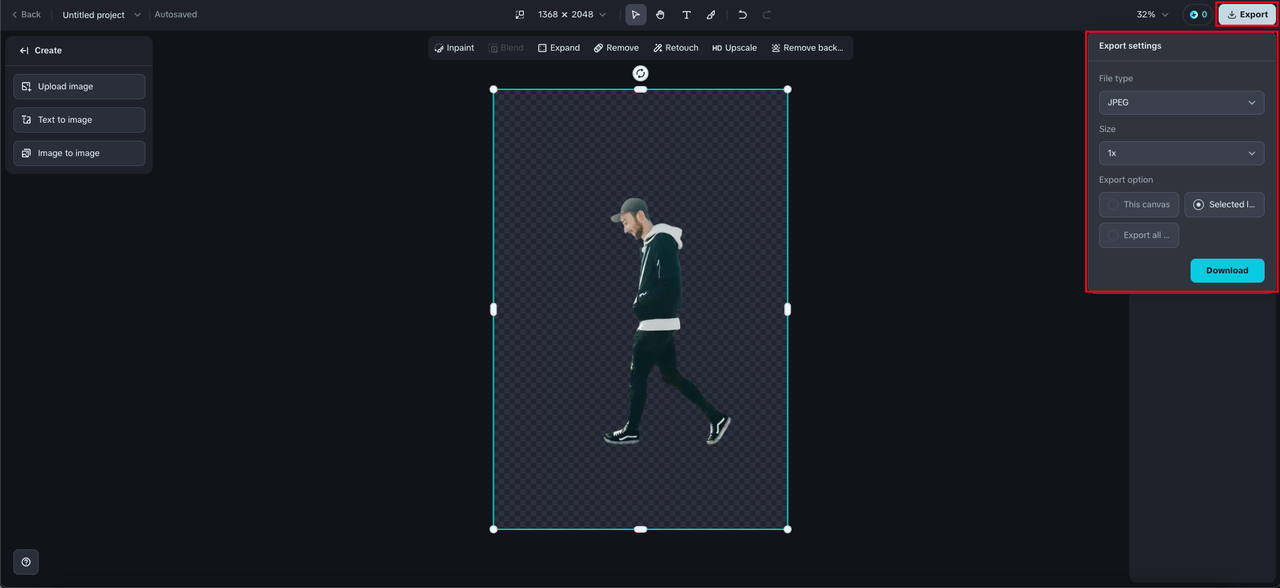Click Inpaint in the edit toolbar
This screenshot has height=588, width=1280.
pos(454,48)
